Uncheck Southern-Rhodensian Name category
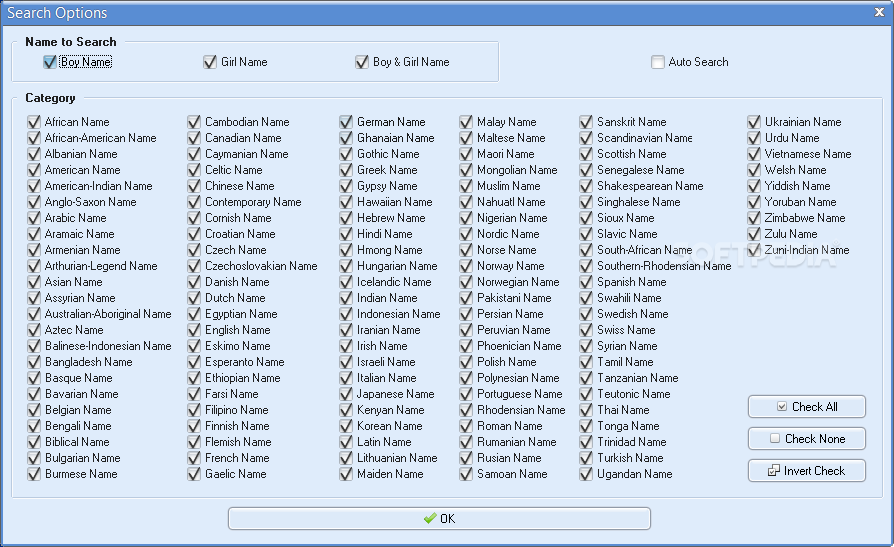This screenshot has height=547, width=894. tap(586, 266)
